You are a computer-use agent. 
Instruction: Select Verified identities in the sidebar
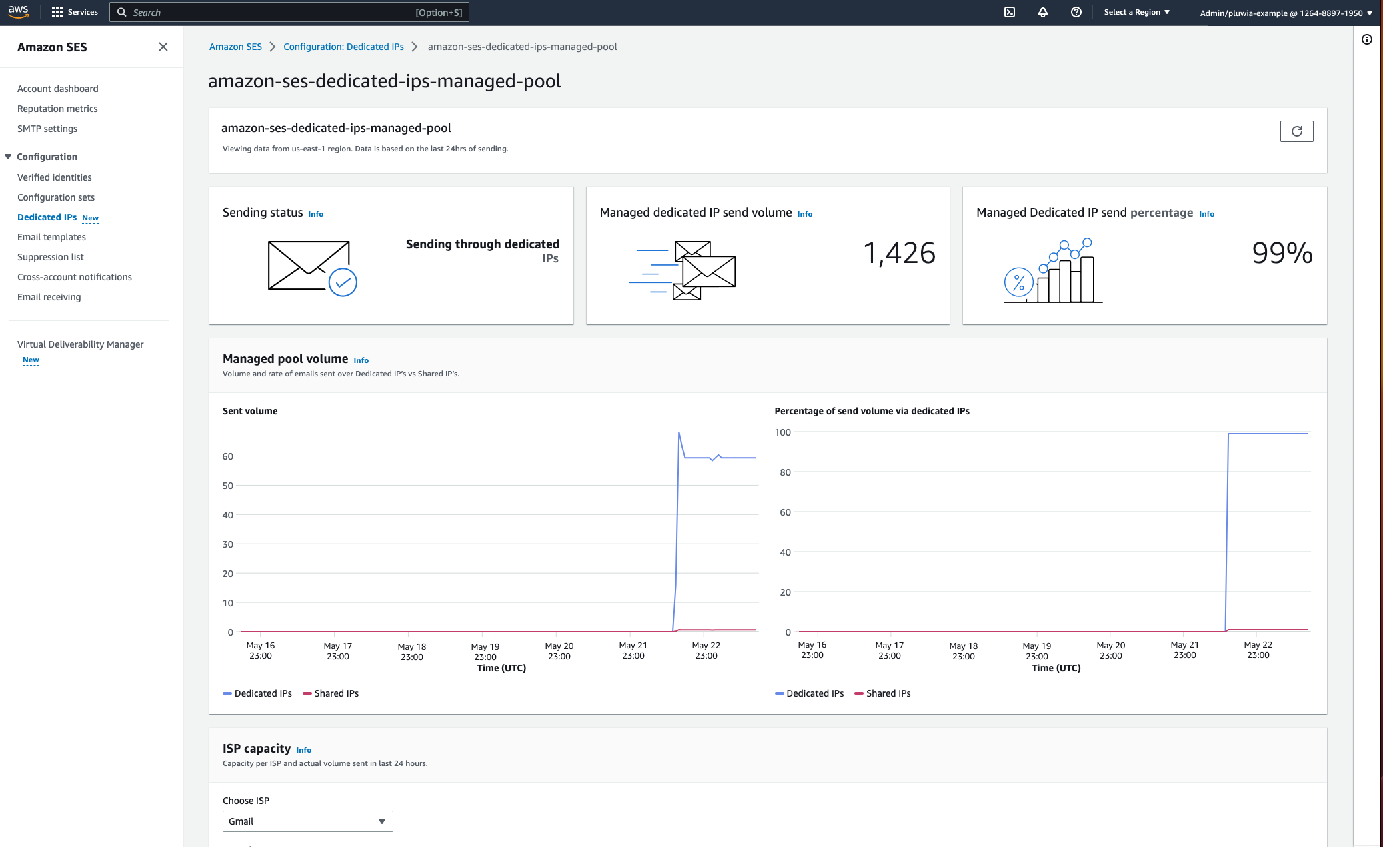(54, 177)
